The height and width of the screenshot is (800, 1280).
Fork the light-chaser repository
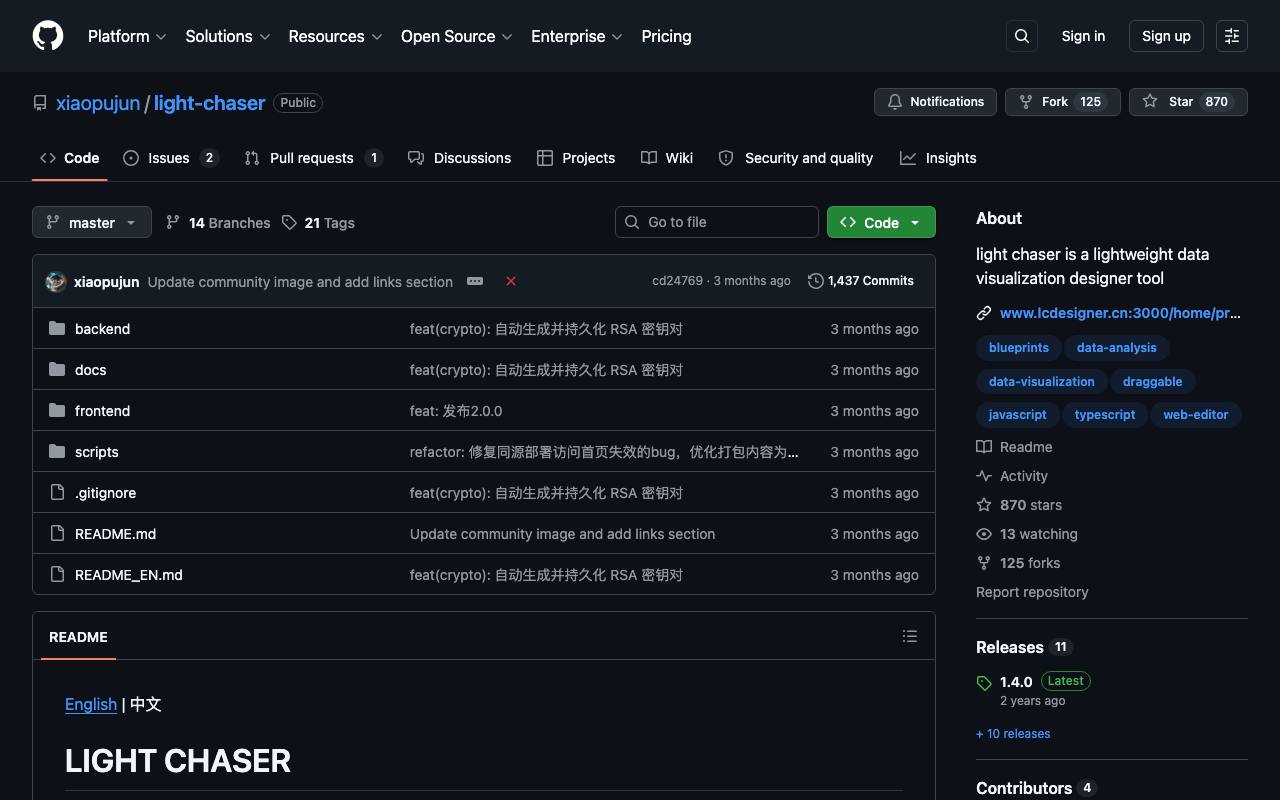pyautogui.click(x=1063, y=102)
